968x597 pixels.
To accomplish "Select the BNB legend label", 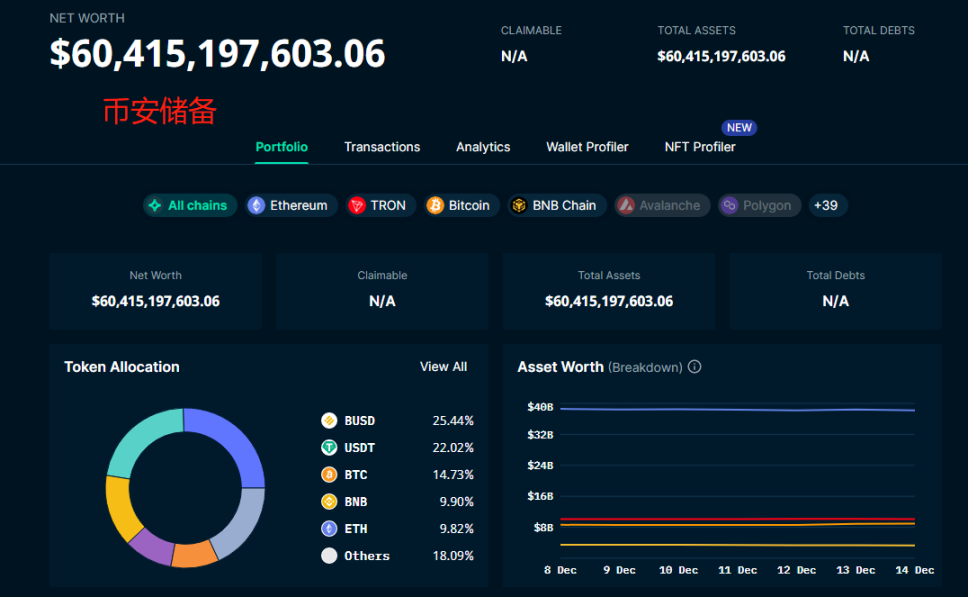I will [356, 502].
